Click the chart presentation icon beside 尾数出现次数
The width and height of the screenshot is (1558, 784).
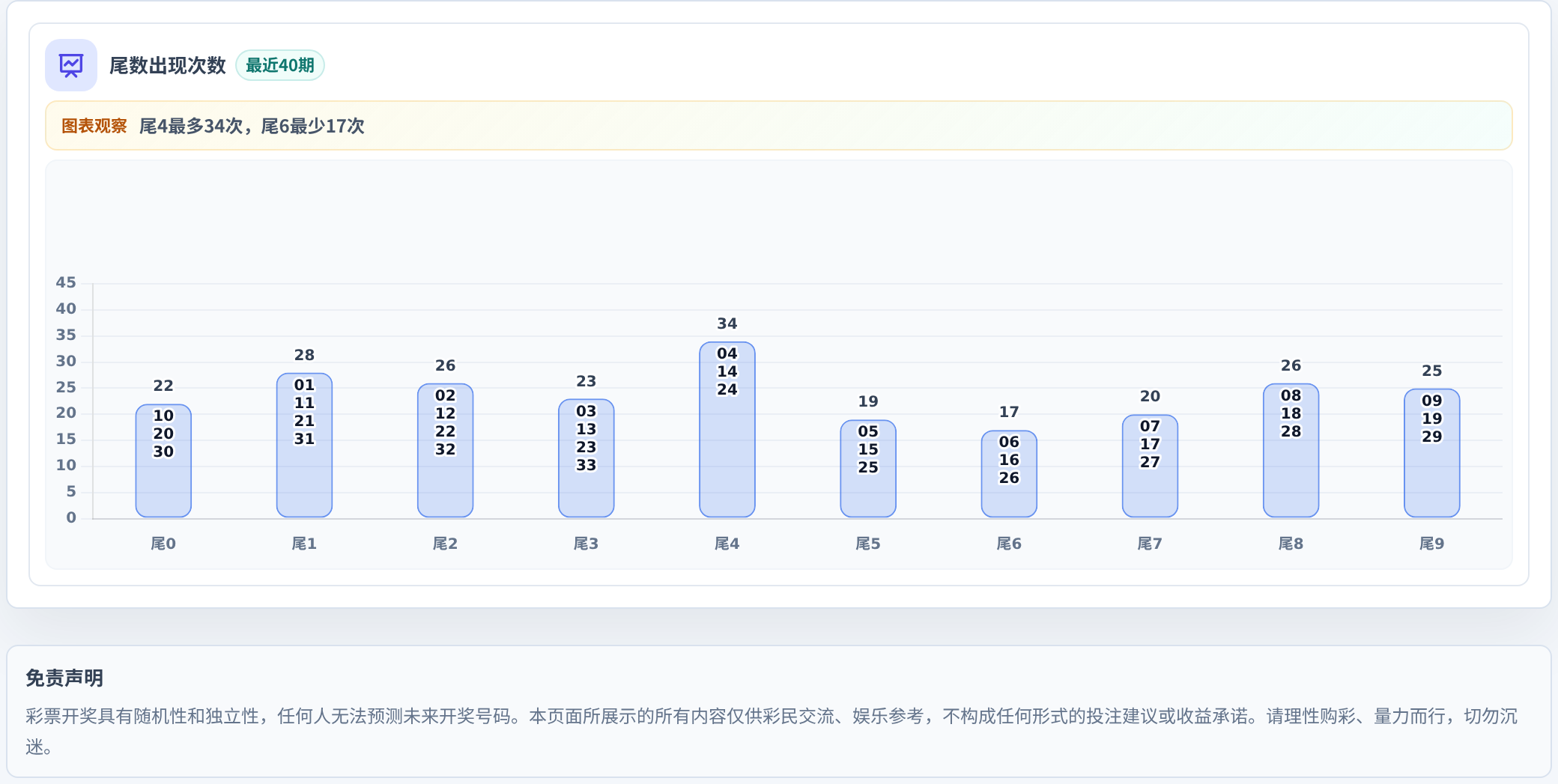71,65
